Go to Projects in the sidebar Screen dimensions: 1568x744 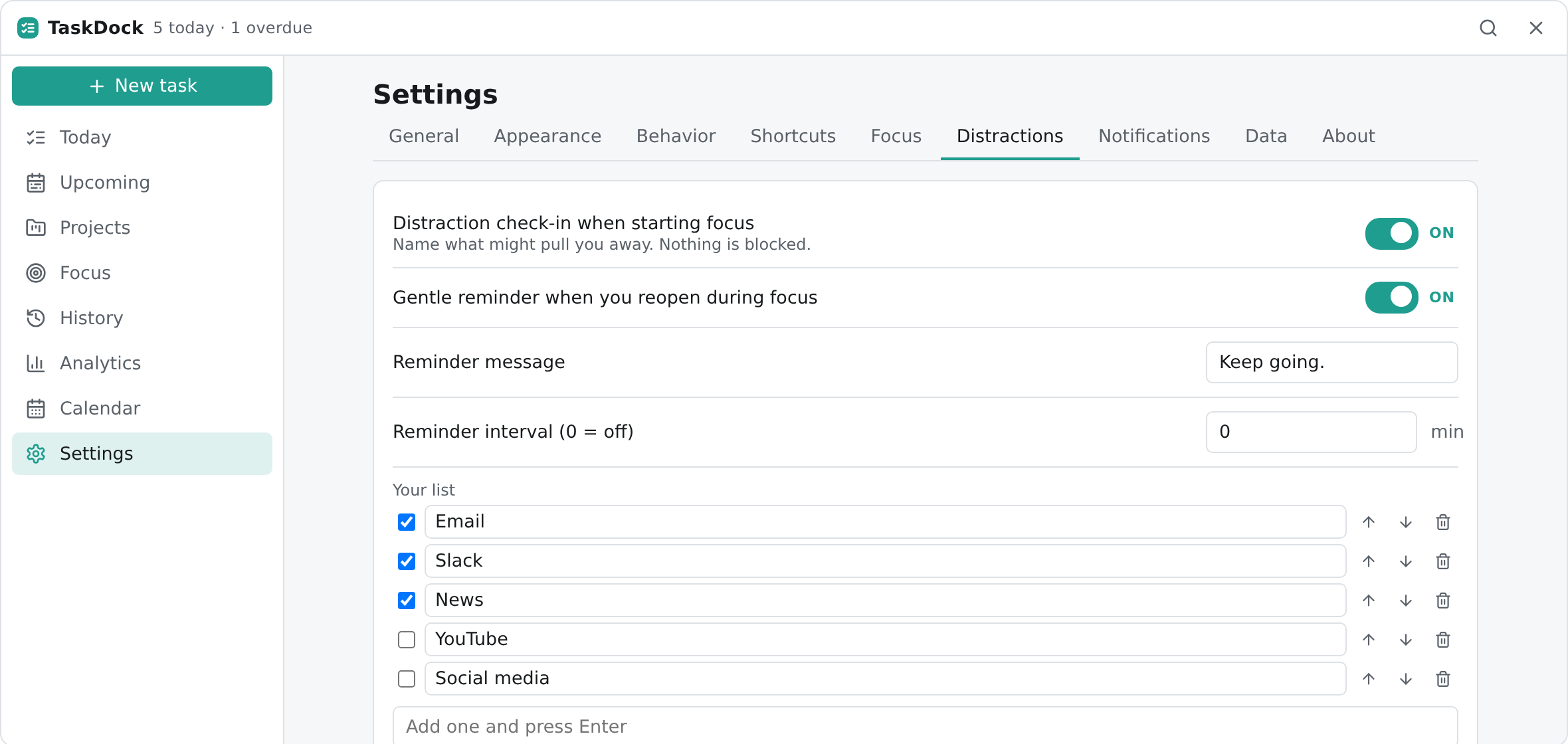[142, 228]
